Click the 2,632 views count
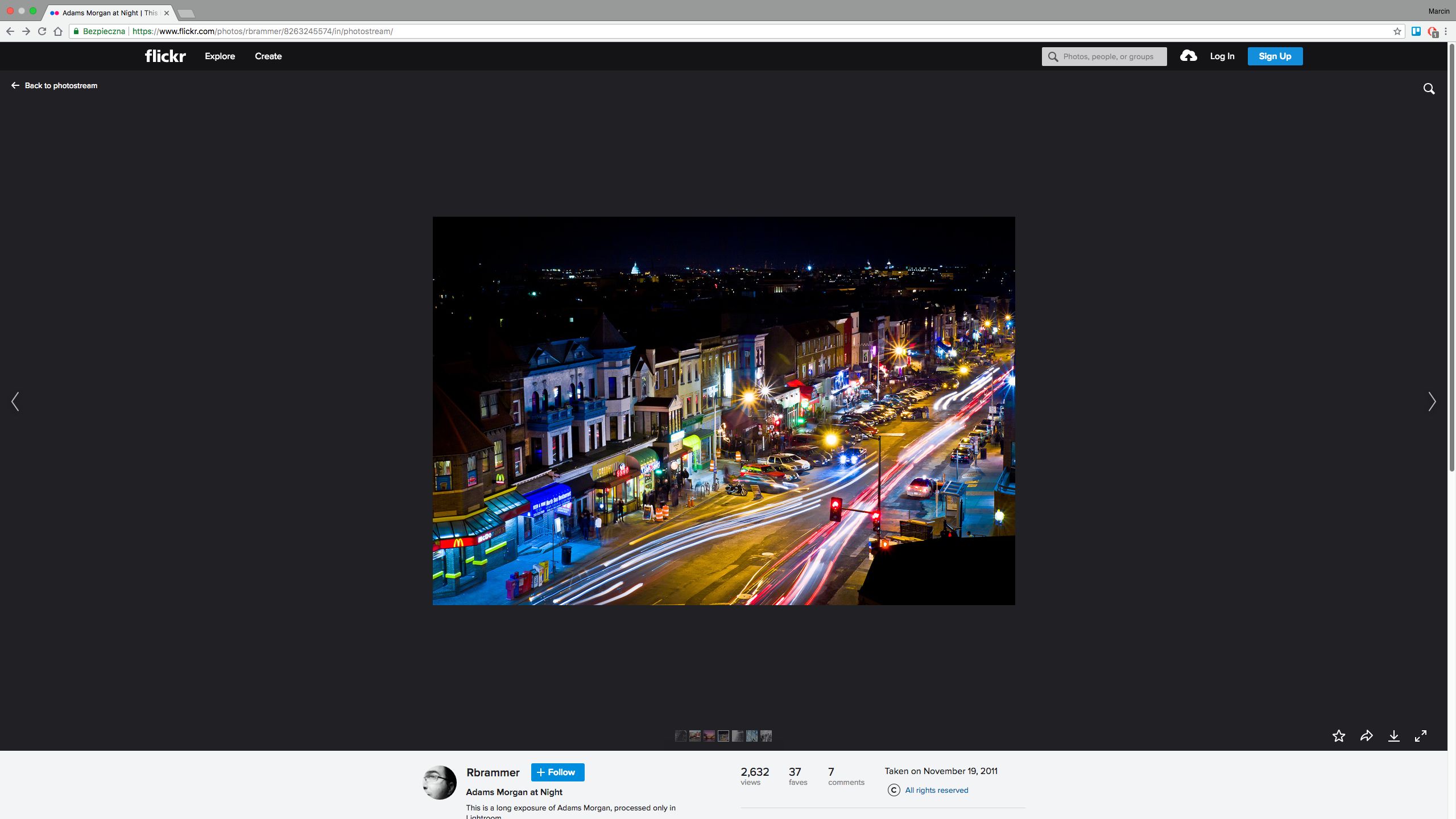Image resolution: width=1456 pixels, height=819 pixels. coord(755,776)
